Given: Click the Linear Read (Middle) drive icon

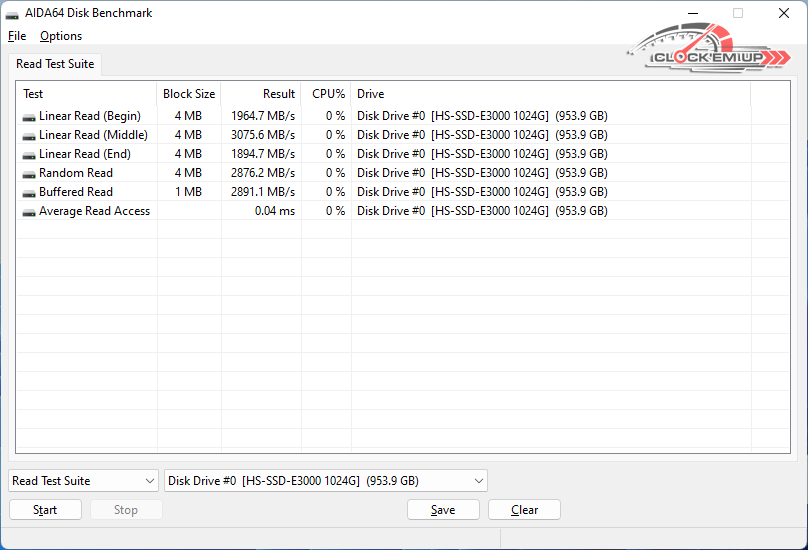Looking at the screenshot, I should click(x=29, y=135).
